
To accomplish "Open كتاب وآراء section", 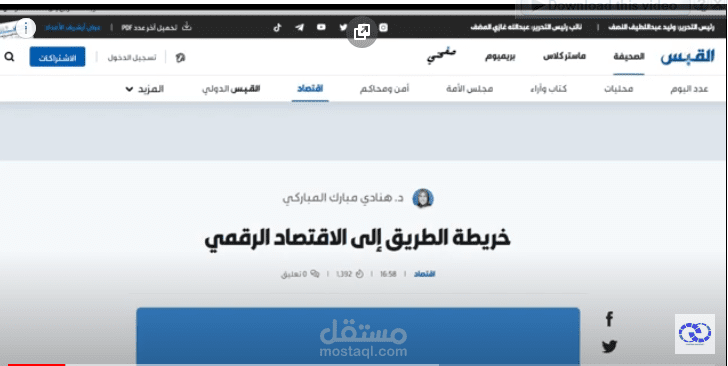I will 548,89.
